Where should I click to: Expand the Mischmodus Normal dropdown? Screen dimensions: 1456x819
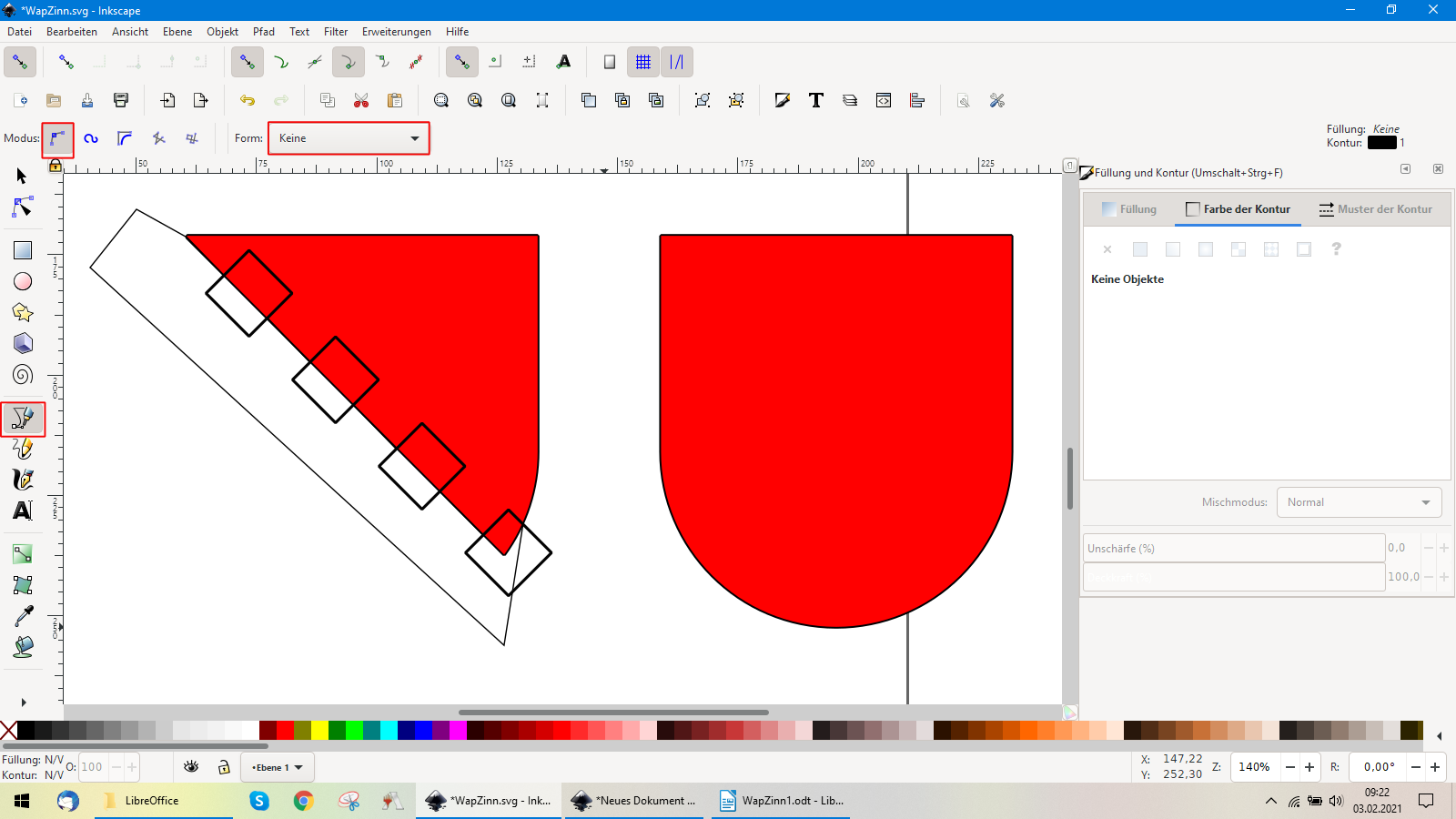pos(1359,502)
